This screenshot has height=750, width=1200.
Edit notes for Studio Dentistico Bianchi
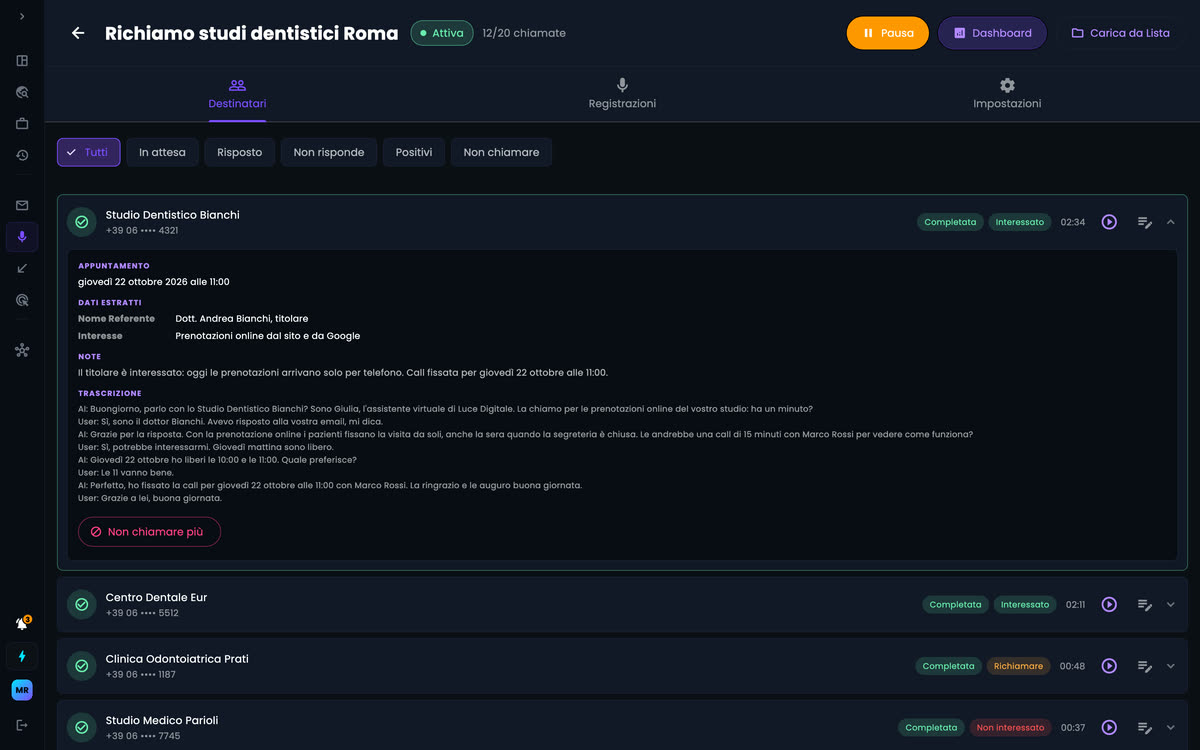tap(1145, 222)
